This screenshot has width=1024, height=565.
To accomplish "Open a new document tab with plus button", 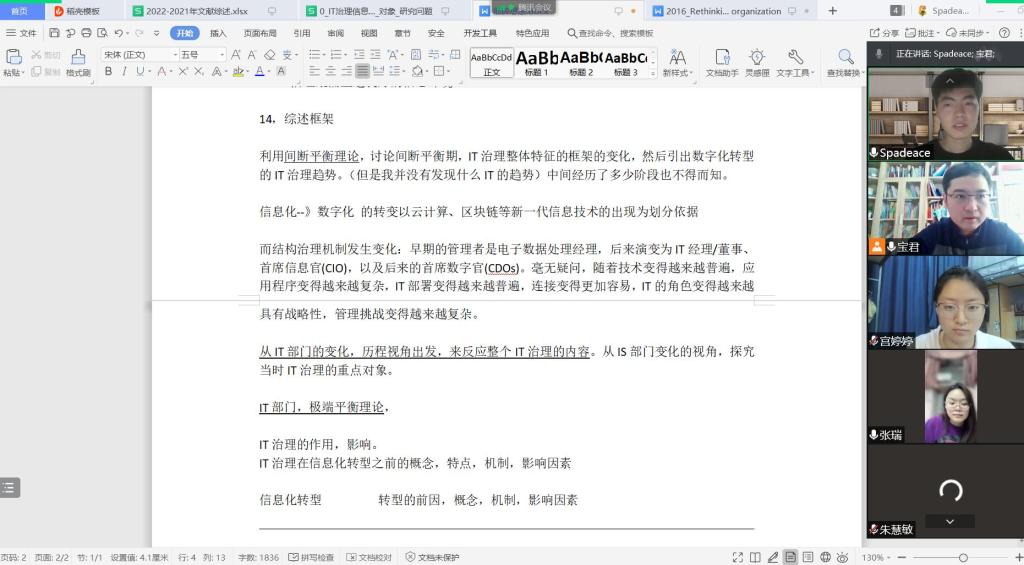I will 833,10.
